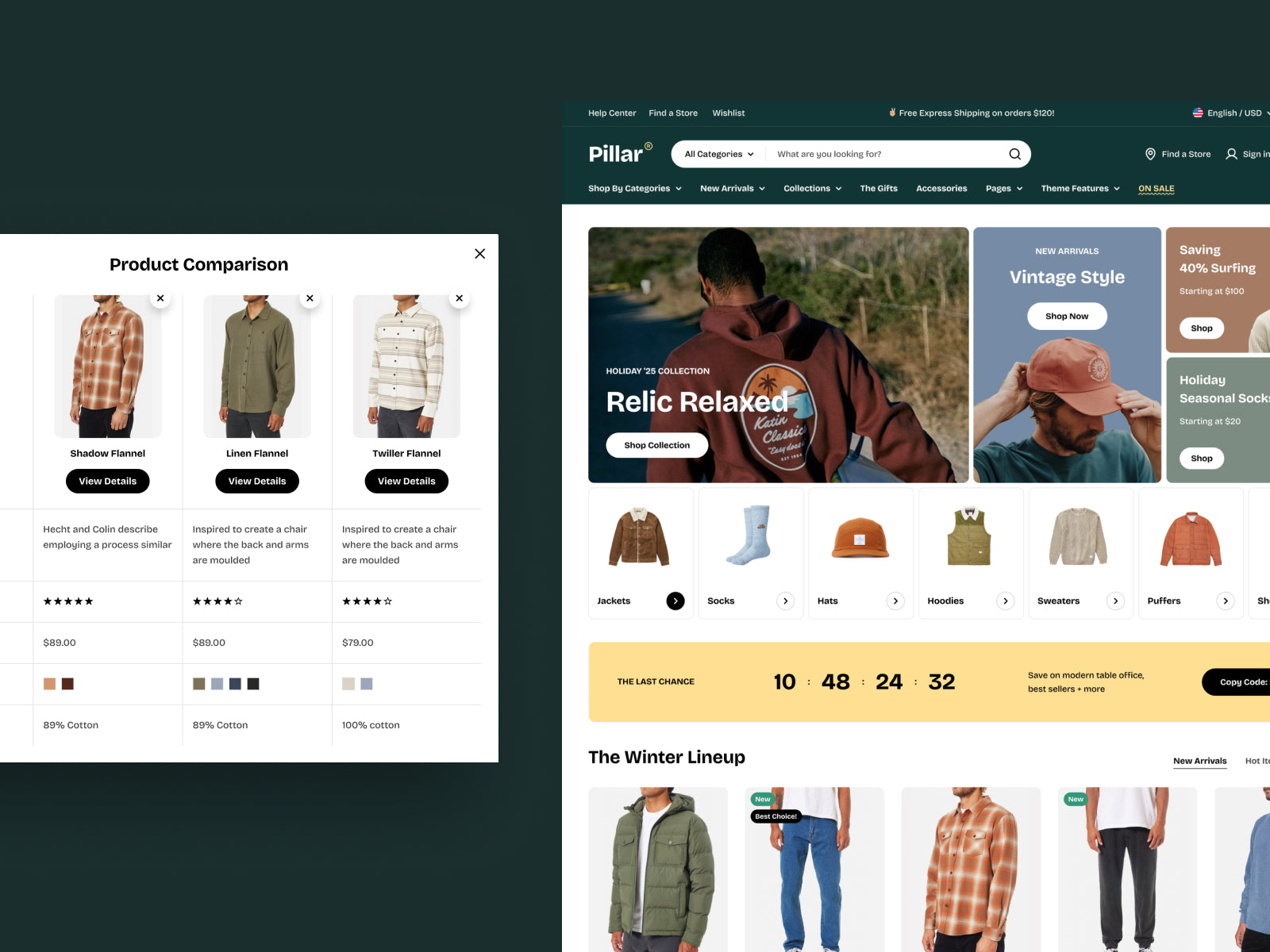Open Linen Flannel product image in comparison
Viewport: 1270px width, 952px height.
point(257,367)
